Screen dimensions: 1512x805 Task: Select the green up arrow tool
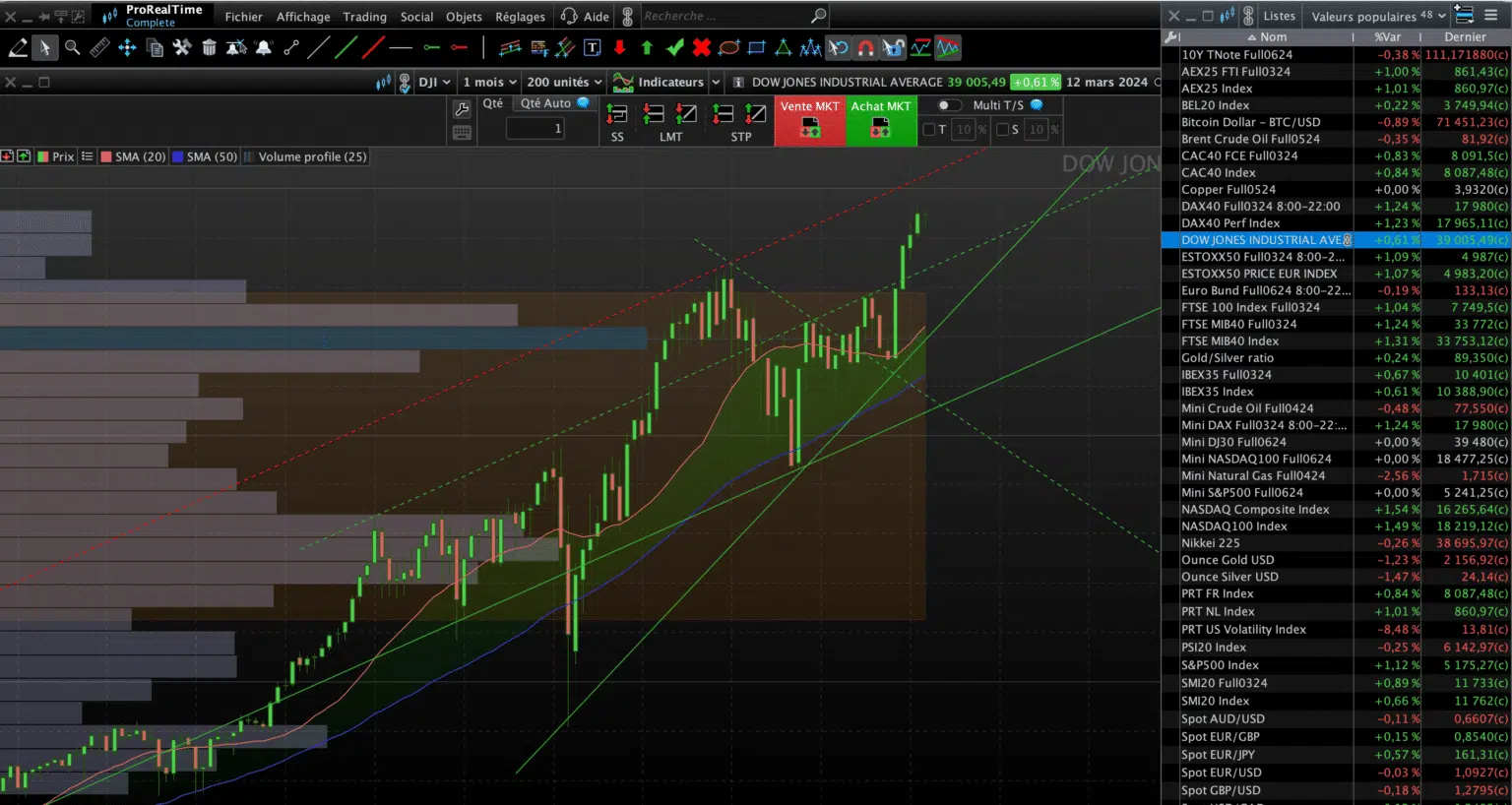(x=647, y=47)
